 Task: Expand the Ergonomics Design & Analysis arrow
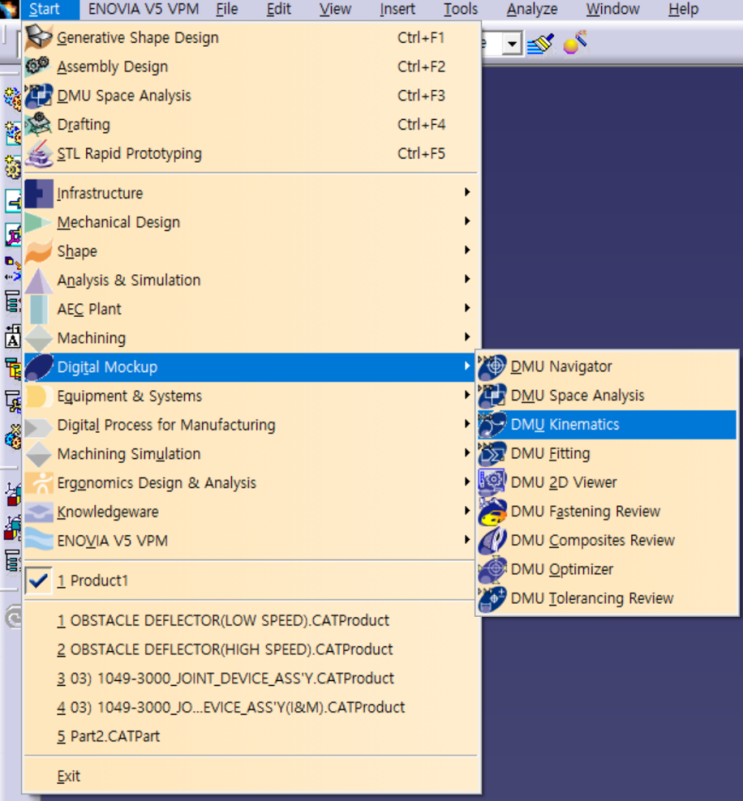pyautogui.click(x=467, y=482)
